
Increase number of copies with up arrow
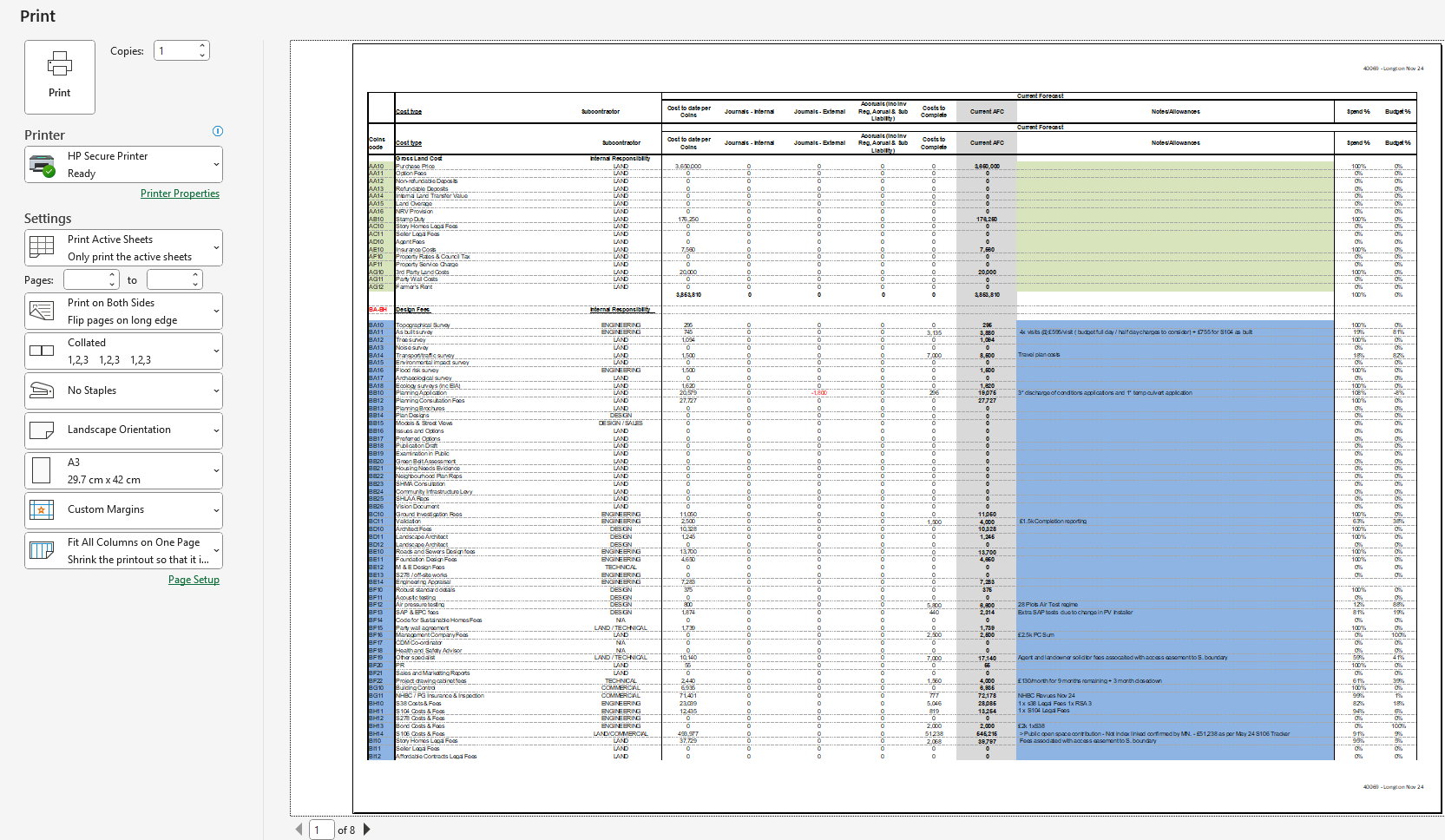(202, 46)
